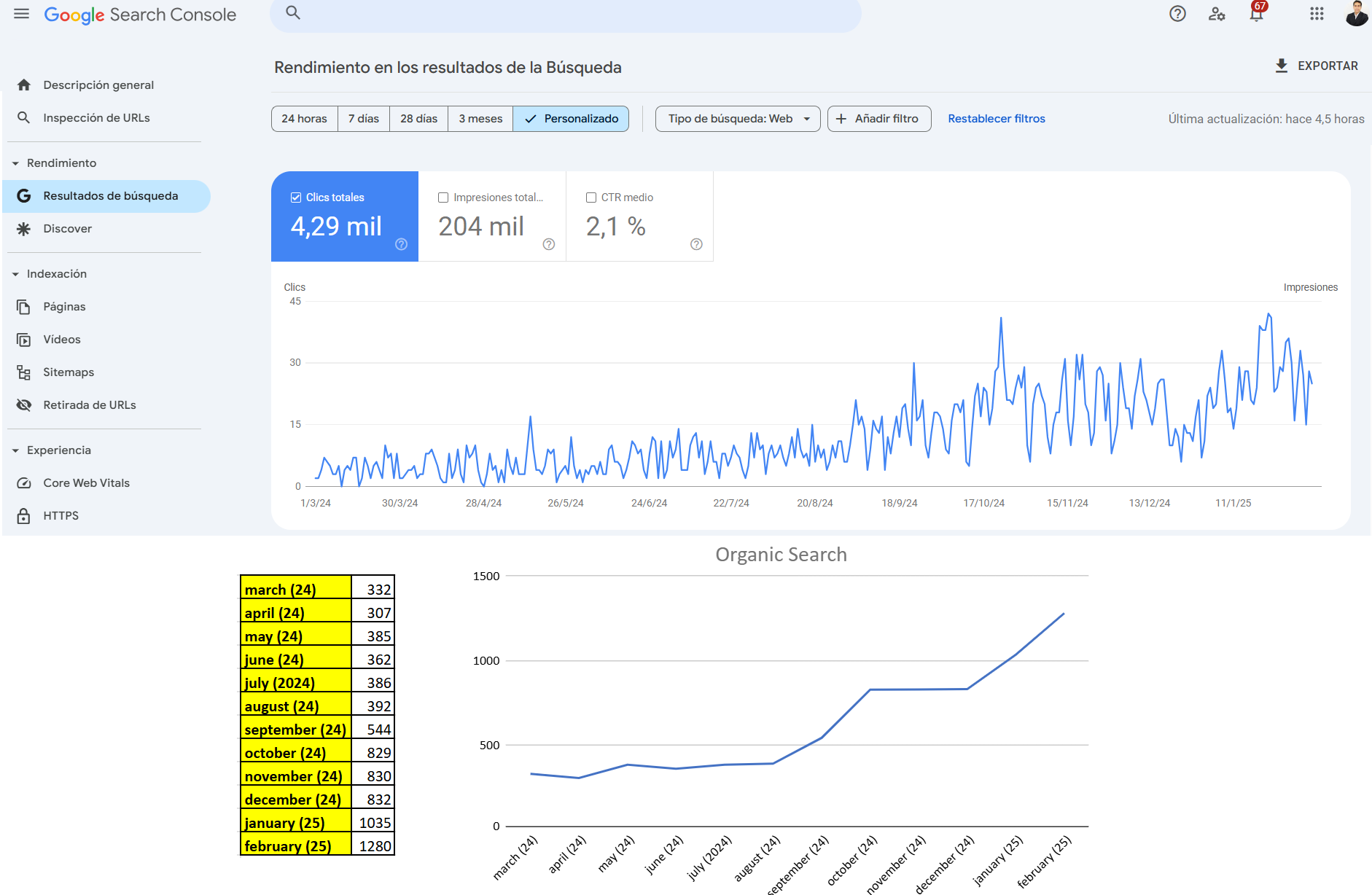
Task: Open user and settings management icon
Action: (1217, 14)
